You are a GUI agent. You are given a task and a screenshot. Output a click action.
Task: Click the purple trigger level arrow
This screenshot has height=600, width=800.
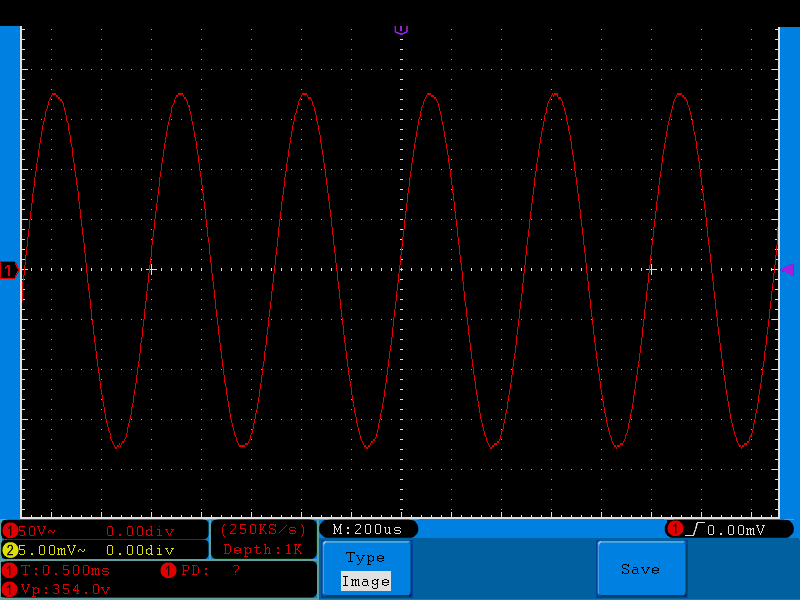(787, 269)
